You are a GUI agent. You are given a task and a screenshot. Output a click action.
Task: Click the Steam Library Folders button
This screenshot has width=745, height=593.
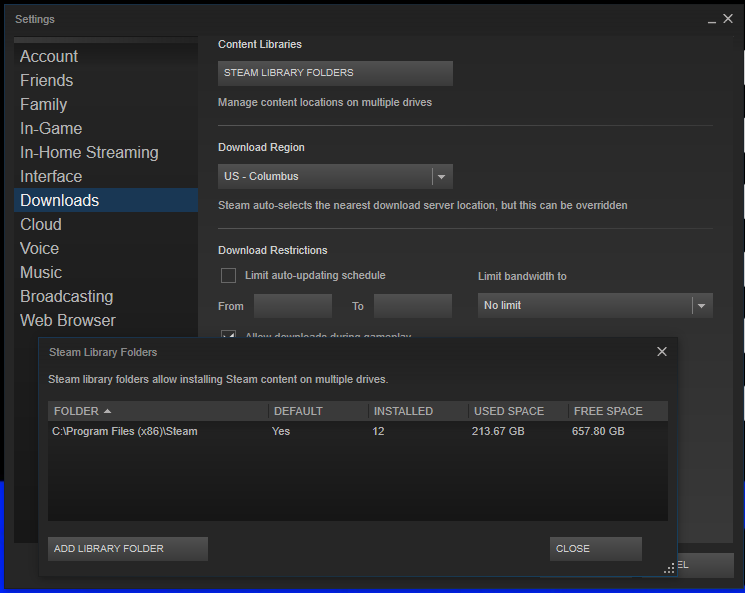tap(335, 73)
